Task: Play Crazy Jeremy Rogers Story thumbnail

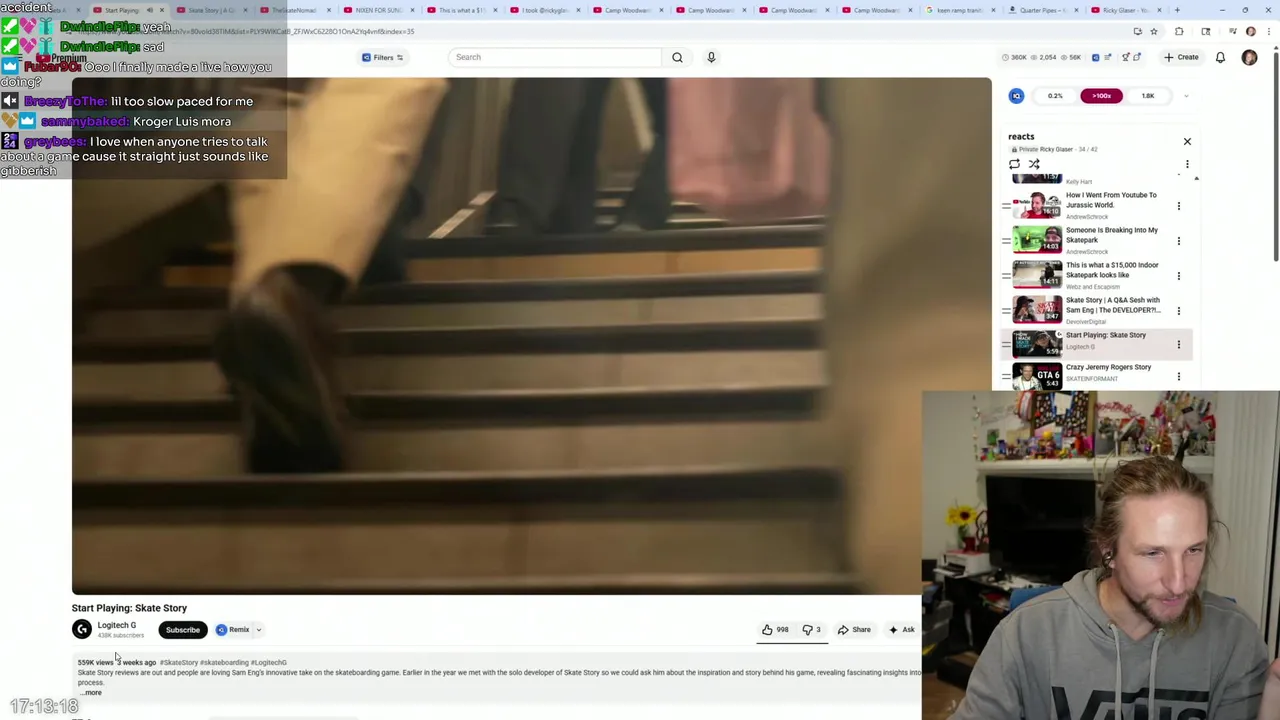Action: point(1037,376)
